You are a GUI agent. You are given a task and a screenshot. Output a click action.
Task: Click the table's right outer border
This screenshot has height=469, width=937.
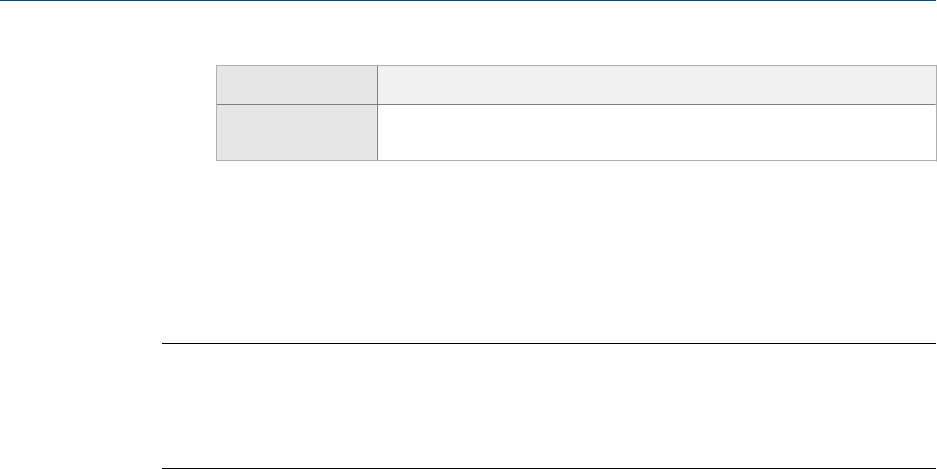point(935,113)
